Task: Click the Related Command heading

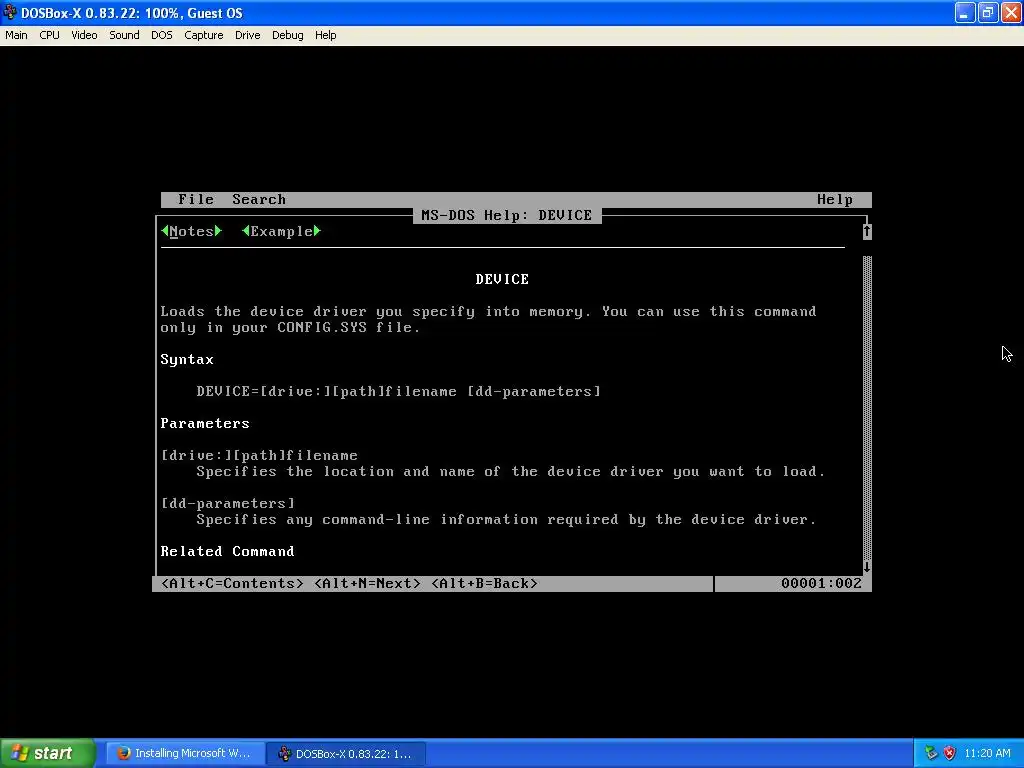Action: click(227, 551)
